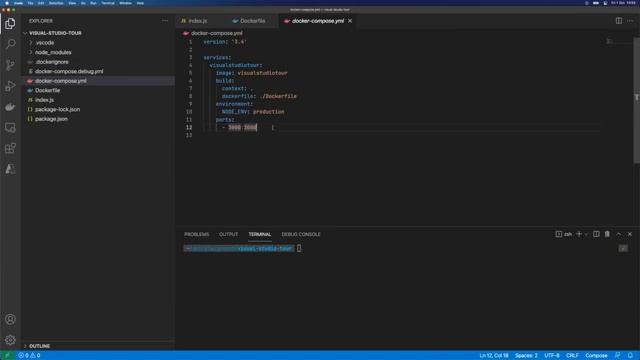Maximize the panel size
Image resolution: width=640 pixels, height=360 pixels.
(619, 234)
